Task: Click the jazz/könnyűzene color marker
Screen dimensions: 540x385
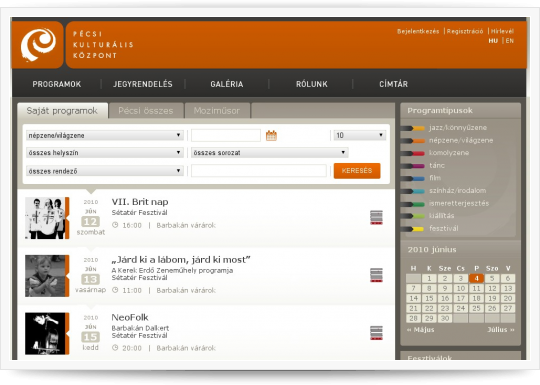Action: [413, 128]
